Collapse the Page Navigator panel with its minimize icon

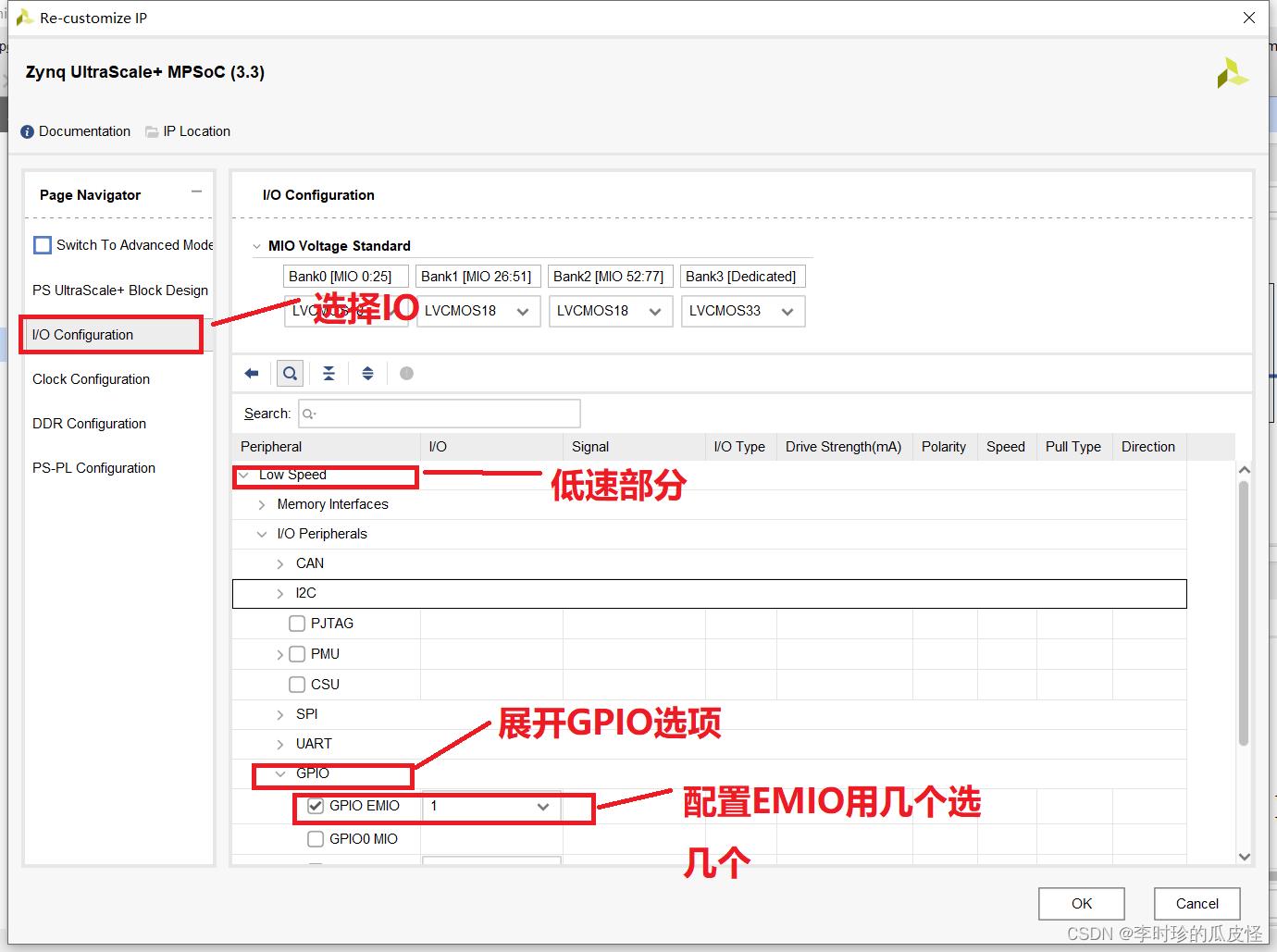196,190
